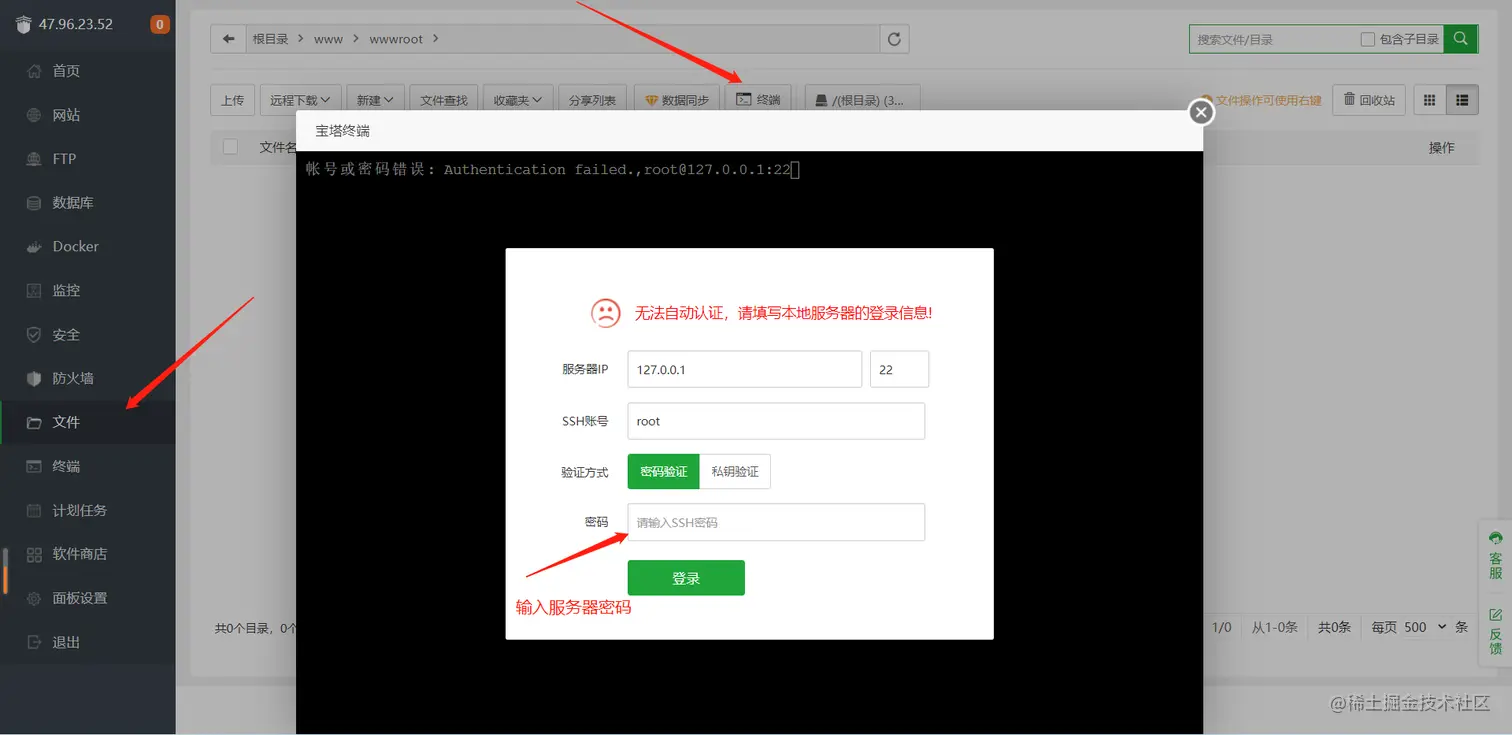Viewport: 1512px width, 735px height.
Task: Open the 计划任务 sidebar item
Action: (x=87, y=511)
